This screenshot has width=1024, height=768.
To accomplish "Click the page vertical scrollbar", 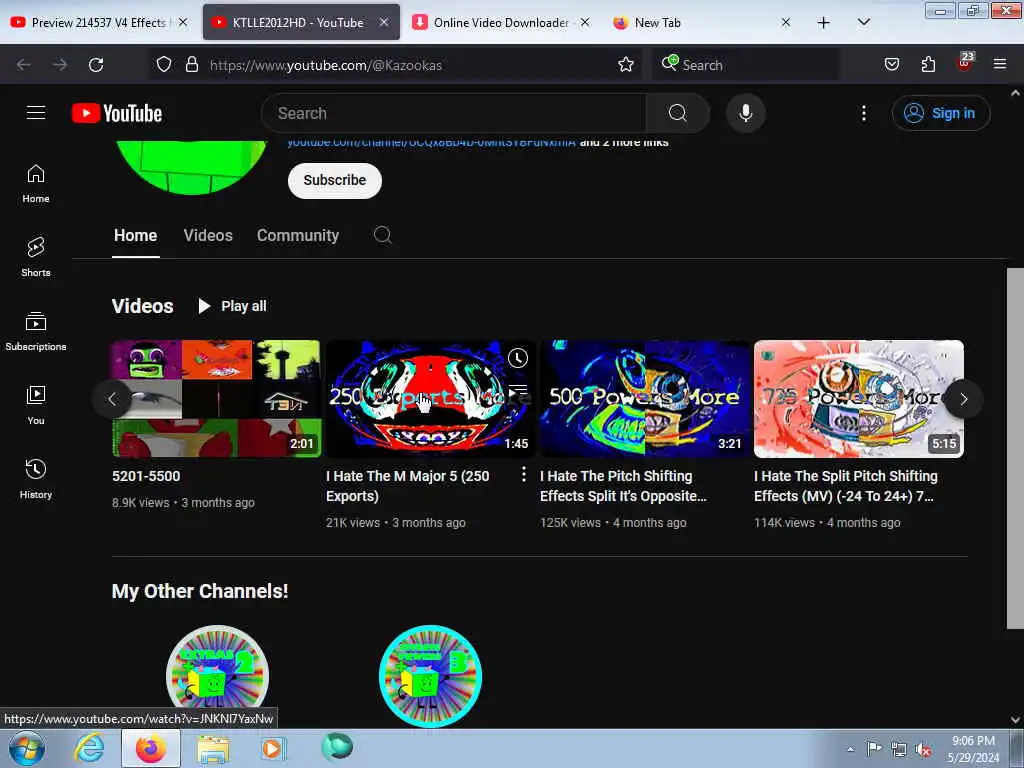I will click(1015, 448).
